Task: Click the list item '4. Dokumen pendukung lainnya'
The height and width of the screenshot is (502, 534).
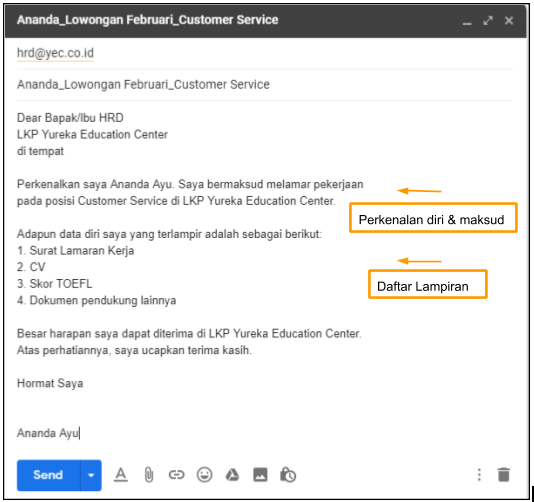Action: pos(96,300)
